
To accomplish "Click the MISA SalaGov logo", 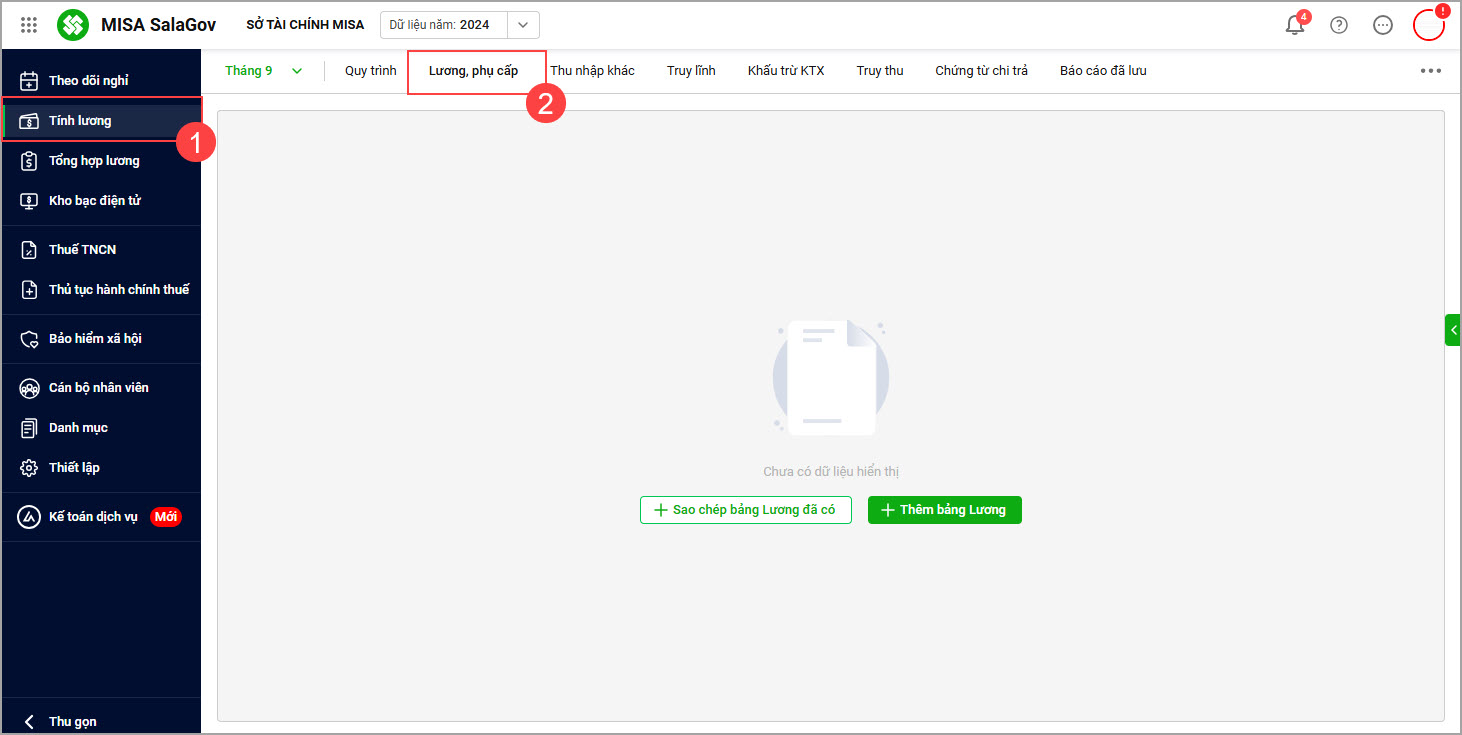I will tap(73, 25).
